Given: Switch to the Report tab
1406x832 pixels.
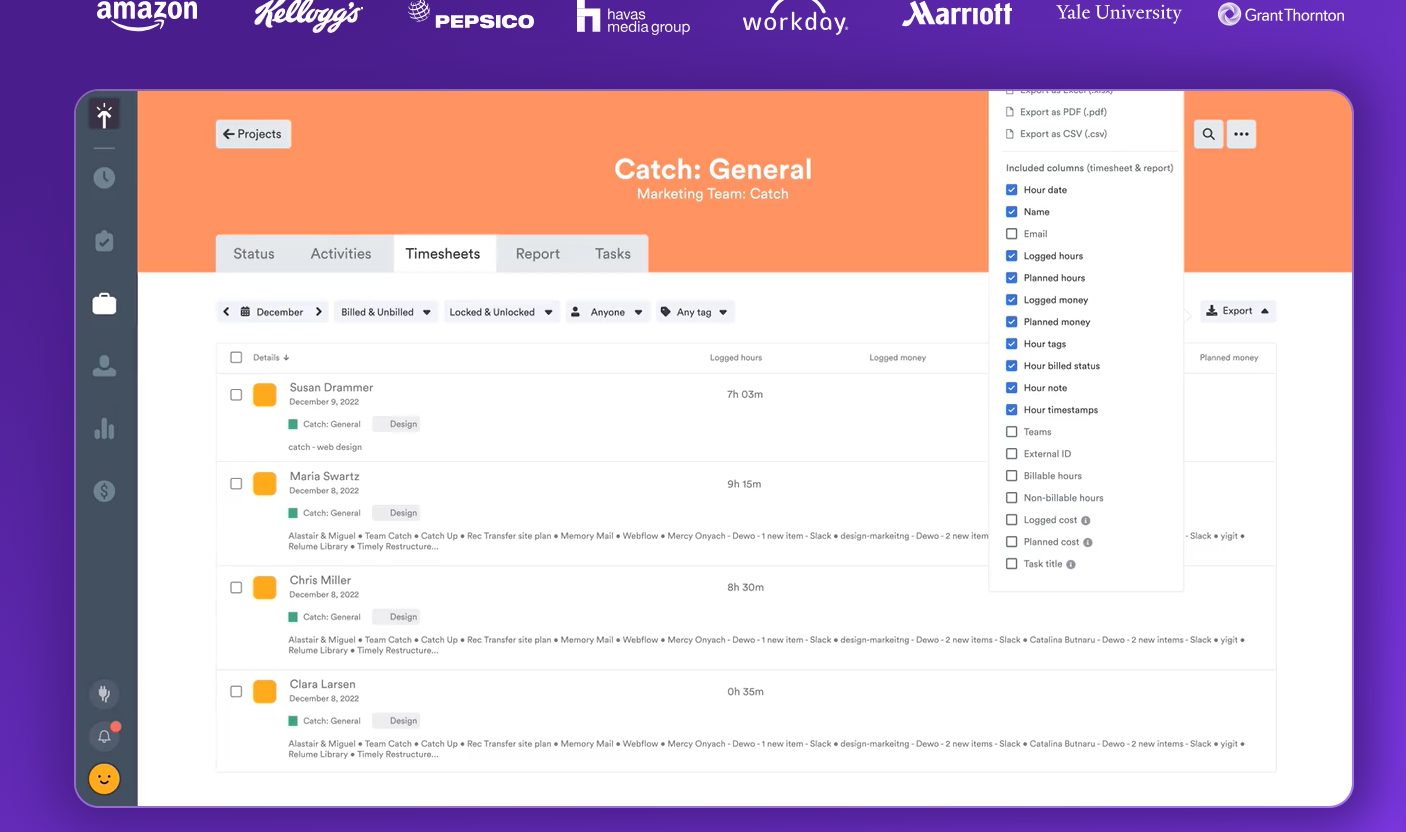Looking at the screenshot, I should pyautogui.click(x=538, y=254).
